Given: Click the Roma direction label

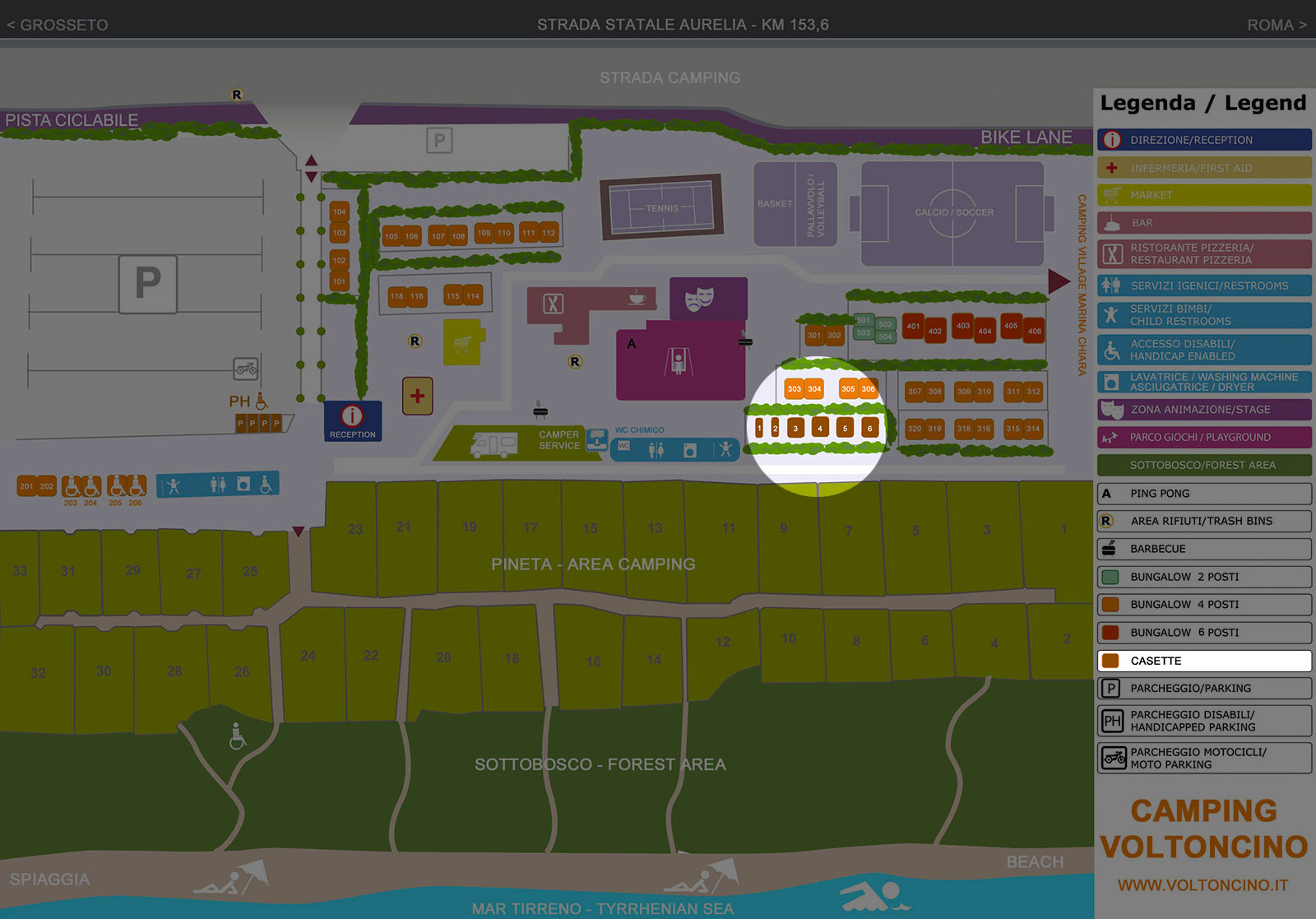Looking at the screenshot, I should pos(1277,25).
